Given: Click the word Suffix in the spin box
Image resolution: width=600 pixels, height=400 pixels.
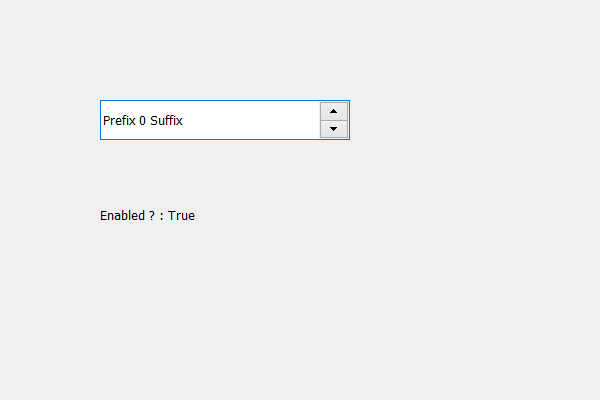Looking at the screenshot, I should (166, 121).
